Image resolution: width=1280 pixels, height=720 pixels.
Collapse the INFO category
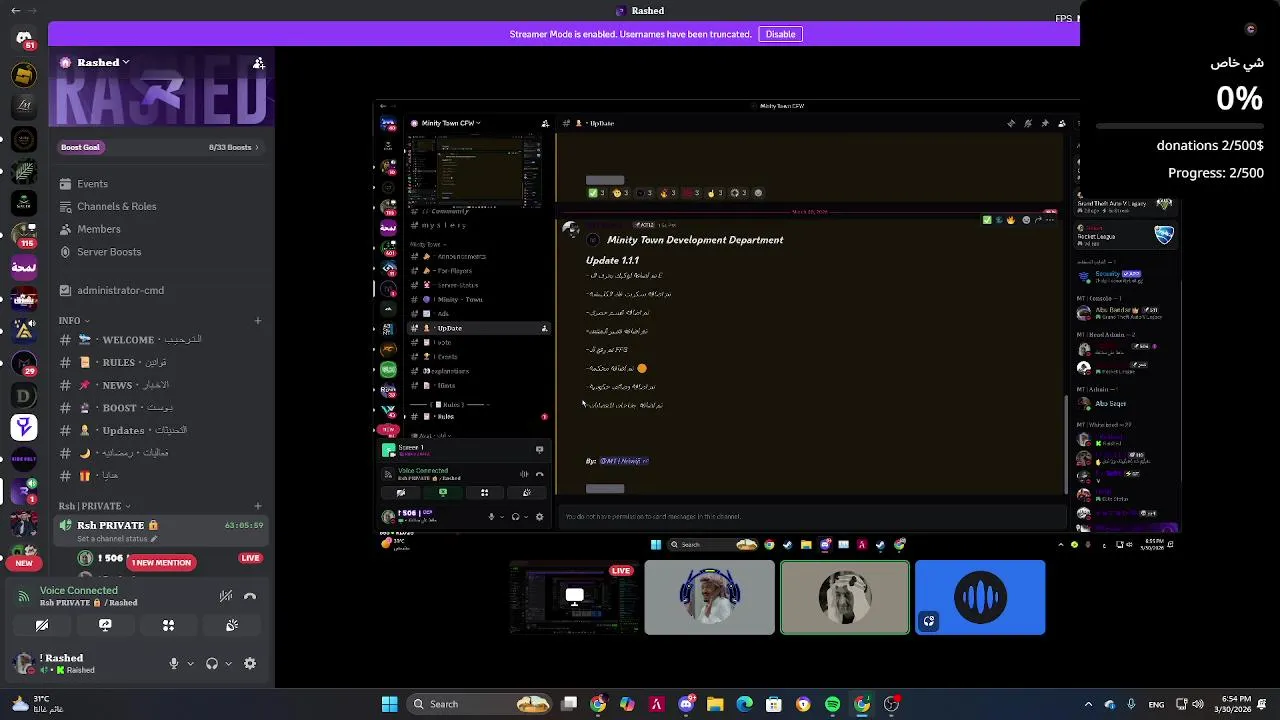pos(74,321)
